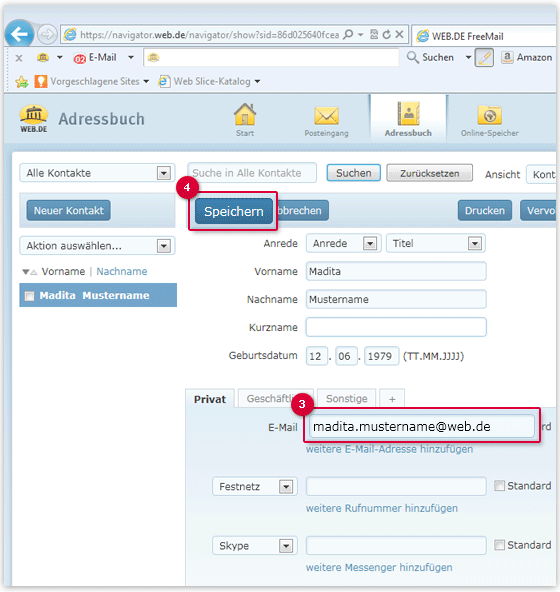Click into the Festnetz number field

pos(396,486)
